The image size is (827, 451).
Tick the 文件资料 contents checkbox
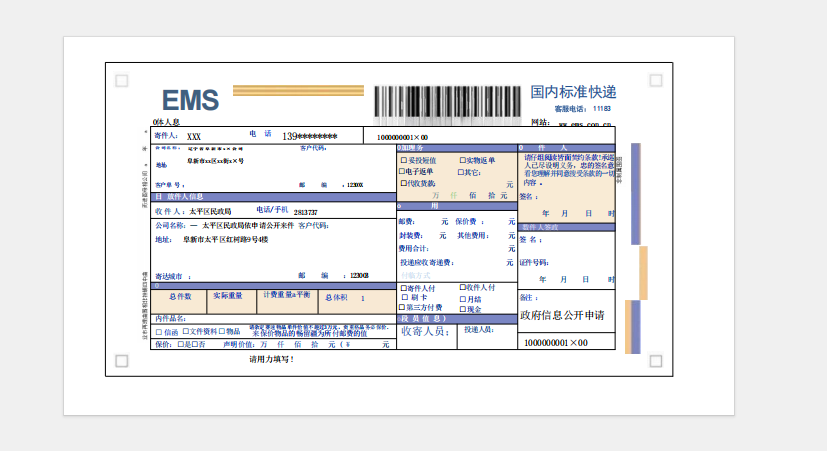186,331
